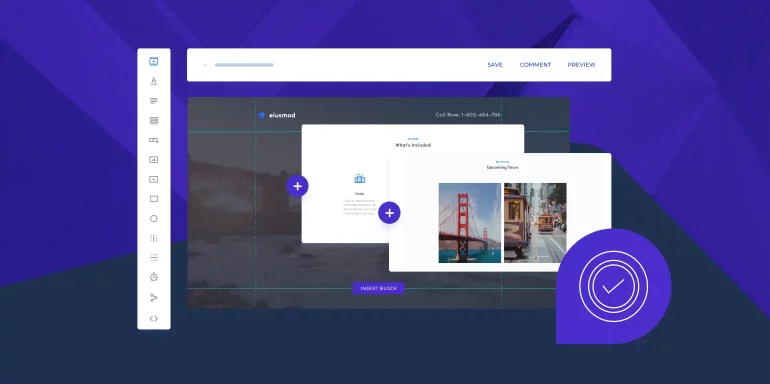Click the 'Call Now: 1-800-464-786' text
Viewport: 770px width, 384px height.
click(468, 115)
